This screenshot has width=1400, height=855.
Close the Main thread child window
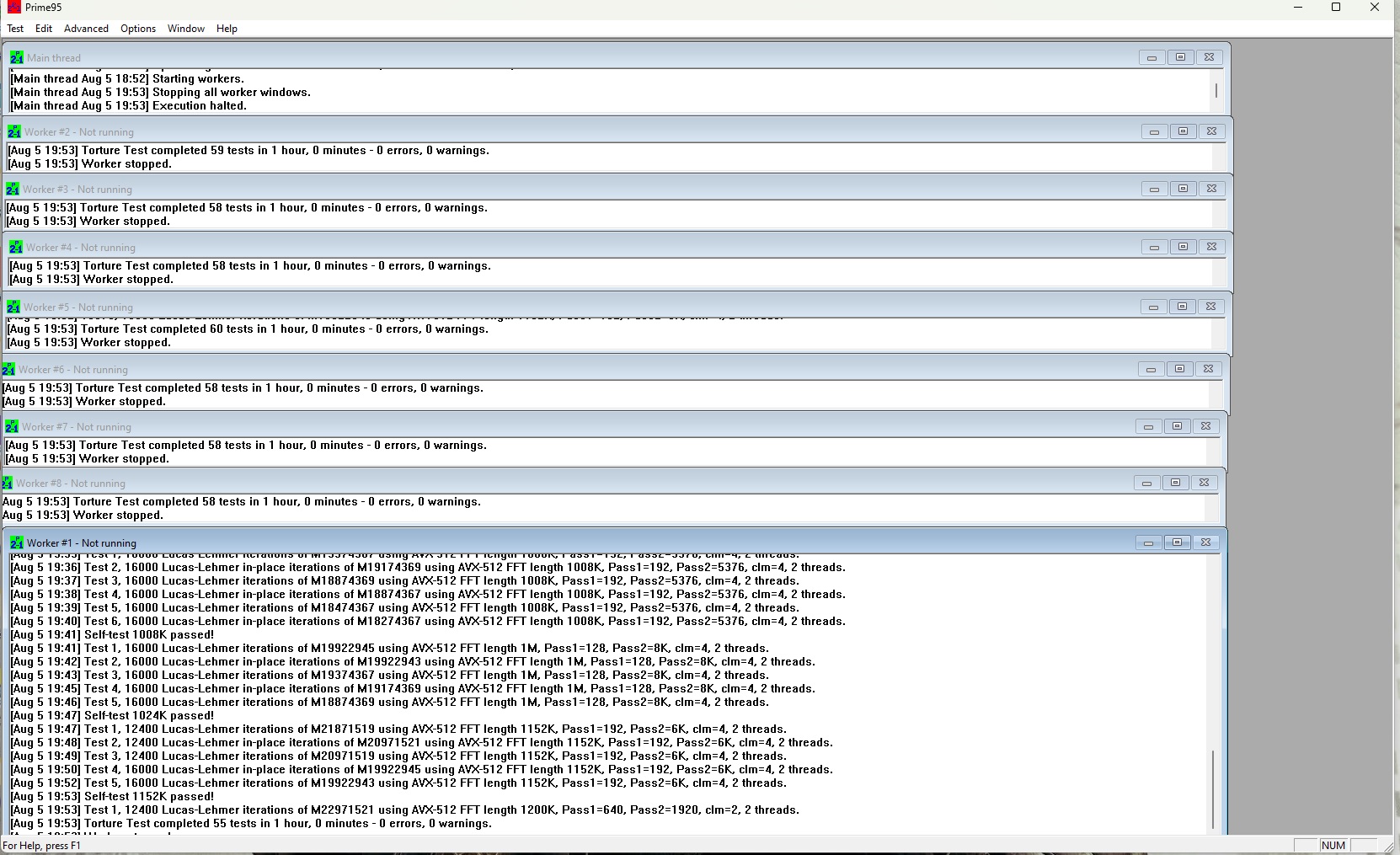(x=1209, y=57)
